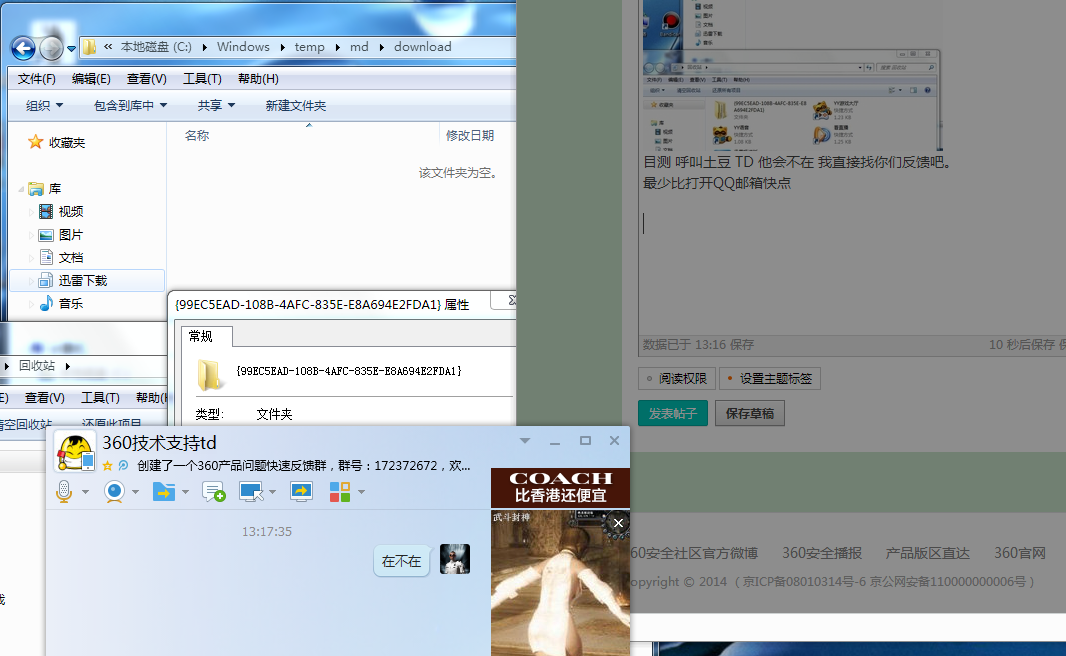Click the screen share icon
The width and height of the screenshot is (1066, 656).
click(301, 491)
